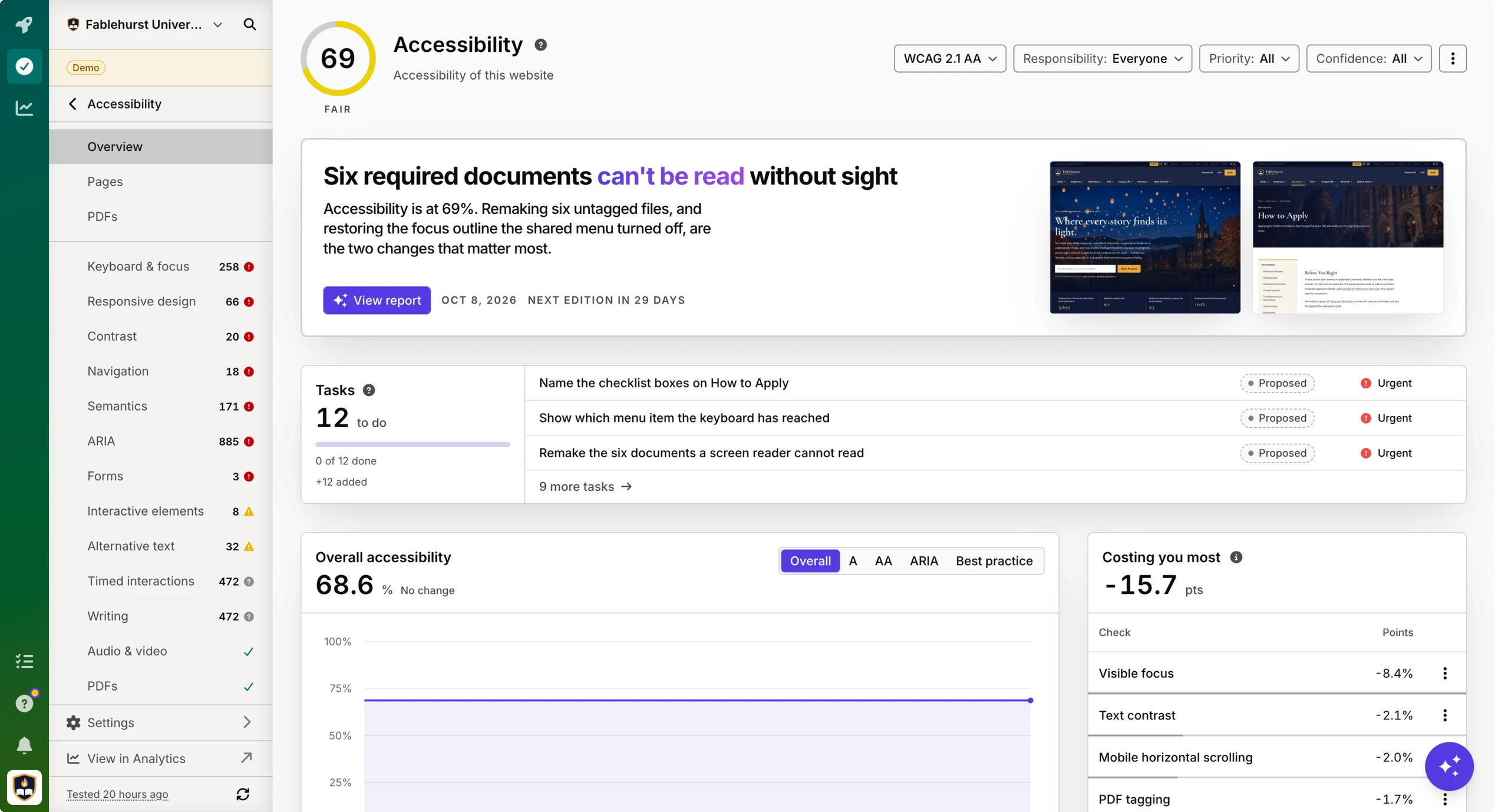Screen dimensions: 1495x812
Task: Open the Responsibility: Everyone dropdown
Action: pos(1103,58)
